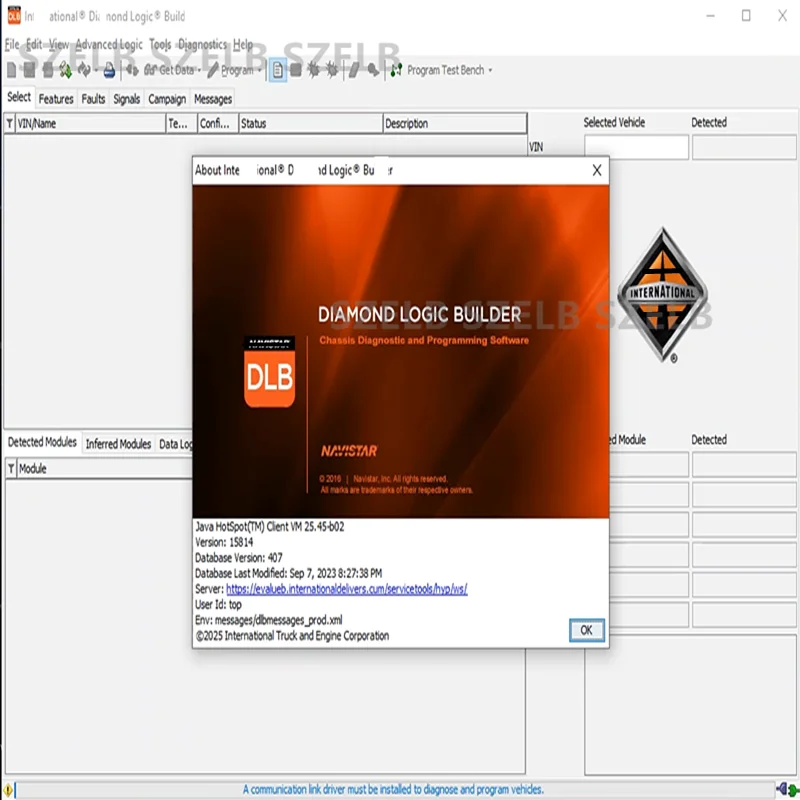Image resolution: width=800 pixels, height=800 pixels.
Task: Sort by the VIN/Name column header
Action: coord(91,123)
